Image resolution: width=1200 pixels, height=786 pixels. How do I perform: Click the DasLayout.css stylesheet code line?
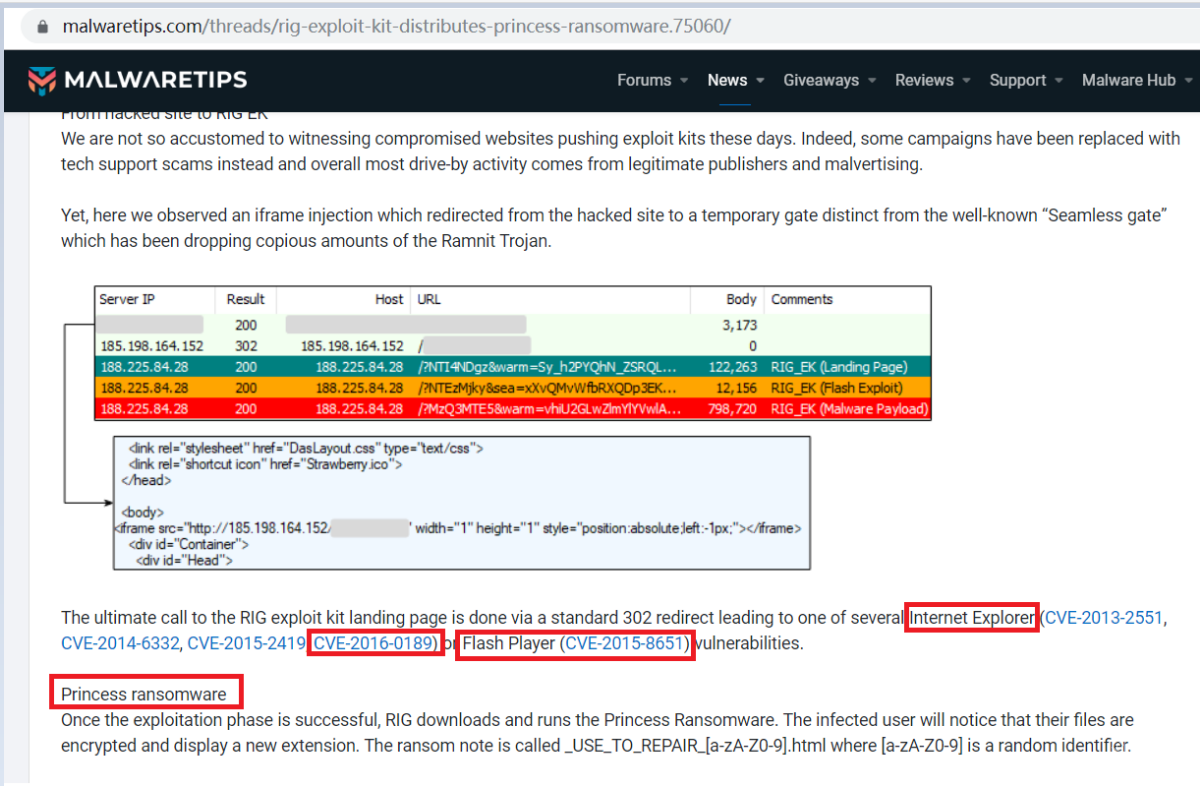pos(307,448)
